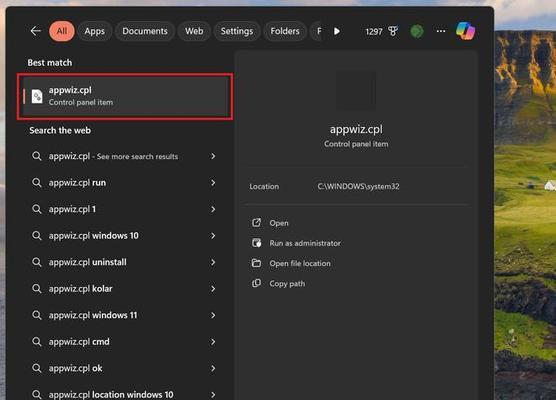
Task: Select the 'appwiz.cpl 1' web suggestion
Action: pos(125,209)
